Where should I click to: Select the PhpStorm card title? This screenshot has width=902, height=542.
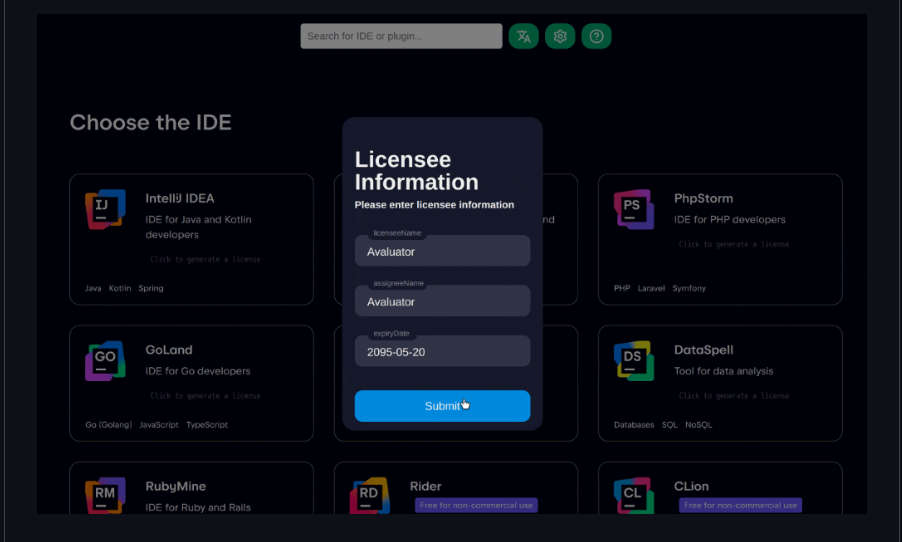point(704,199)
